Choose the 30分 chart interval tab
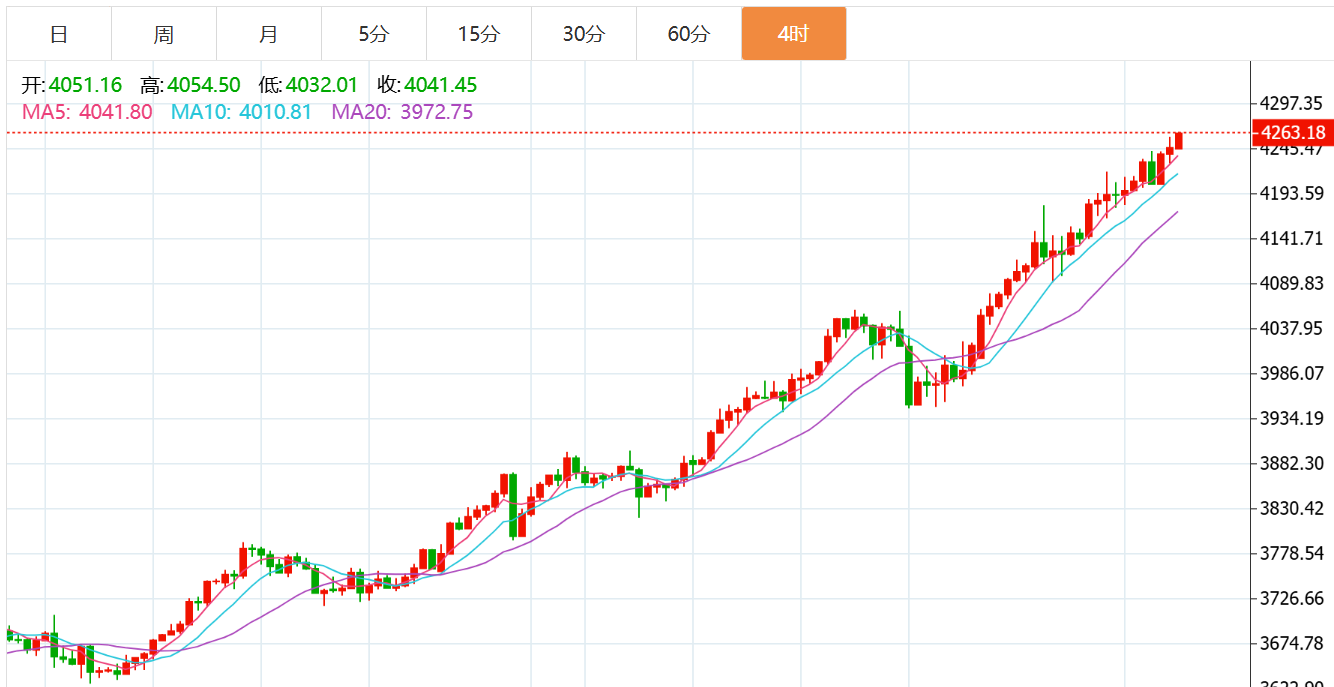The height and width of the screenshot is (687, 1334). click(x=583, y=34)
